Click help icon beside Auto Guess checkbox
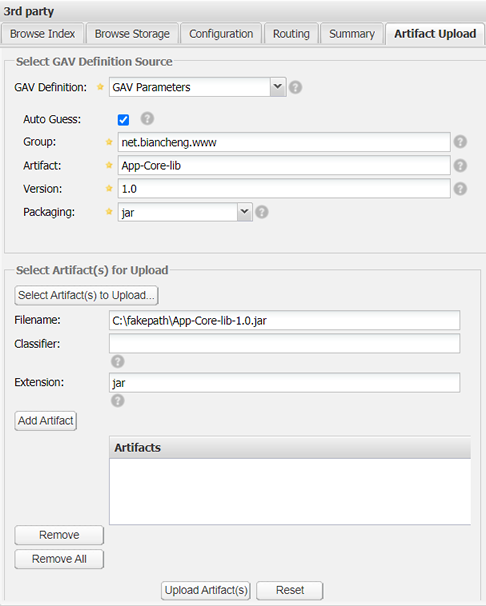 147,119
